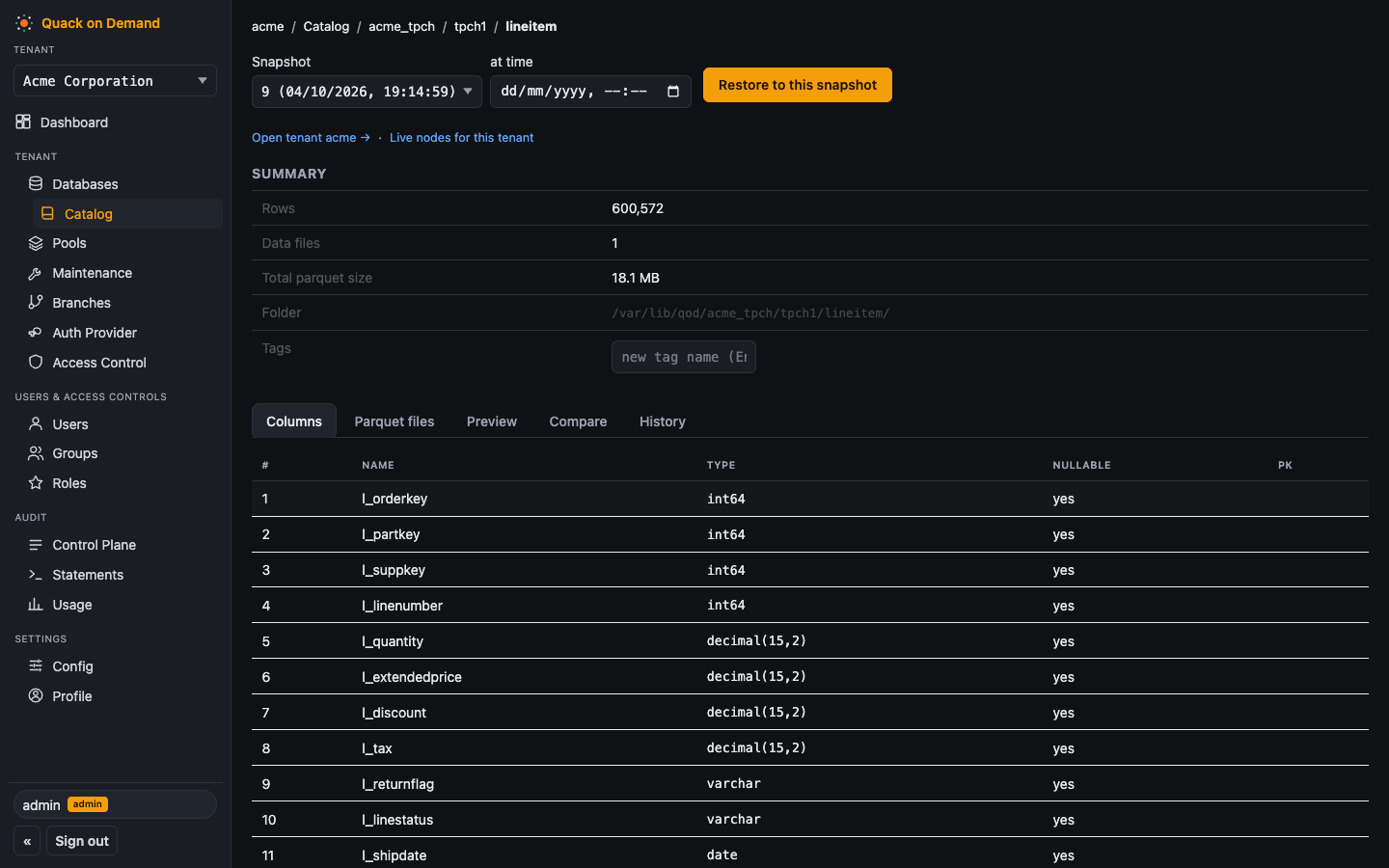Click the acme_tpch breadcrumb link
1389x868 pixels.
point(401,26)
